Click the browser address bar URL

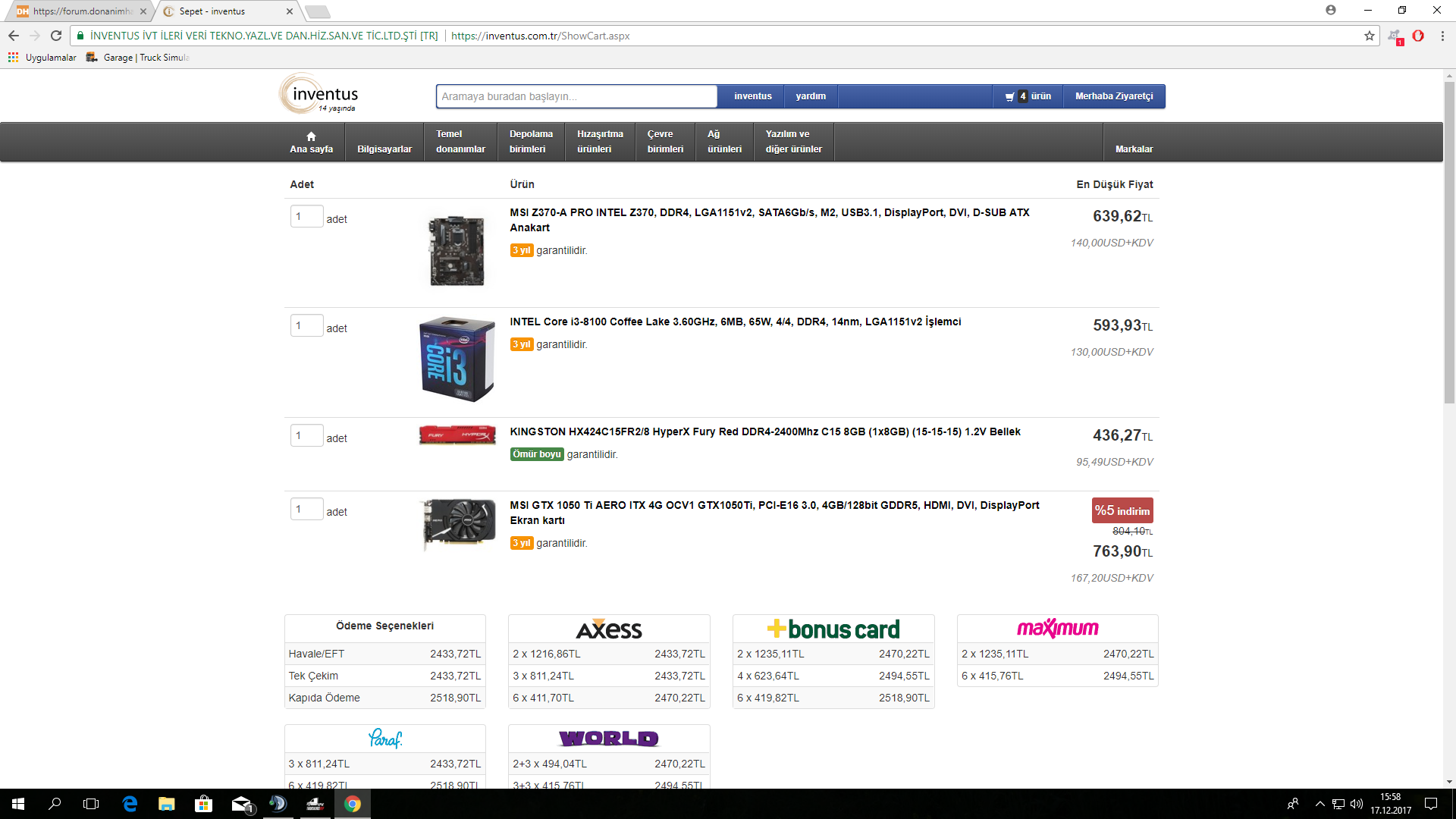pos(540,36)
